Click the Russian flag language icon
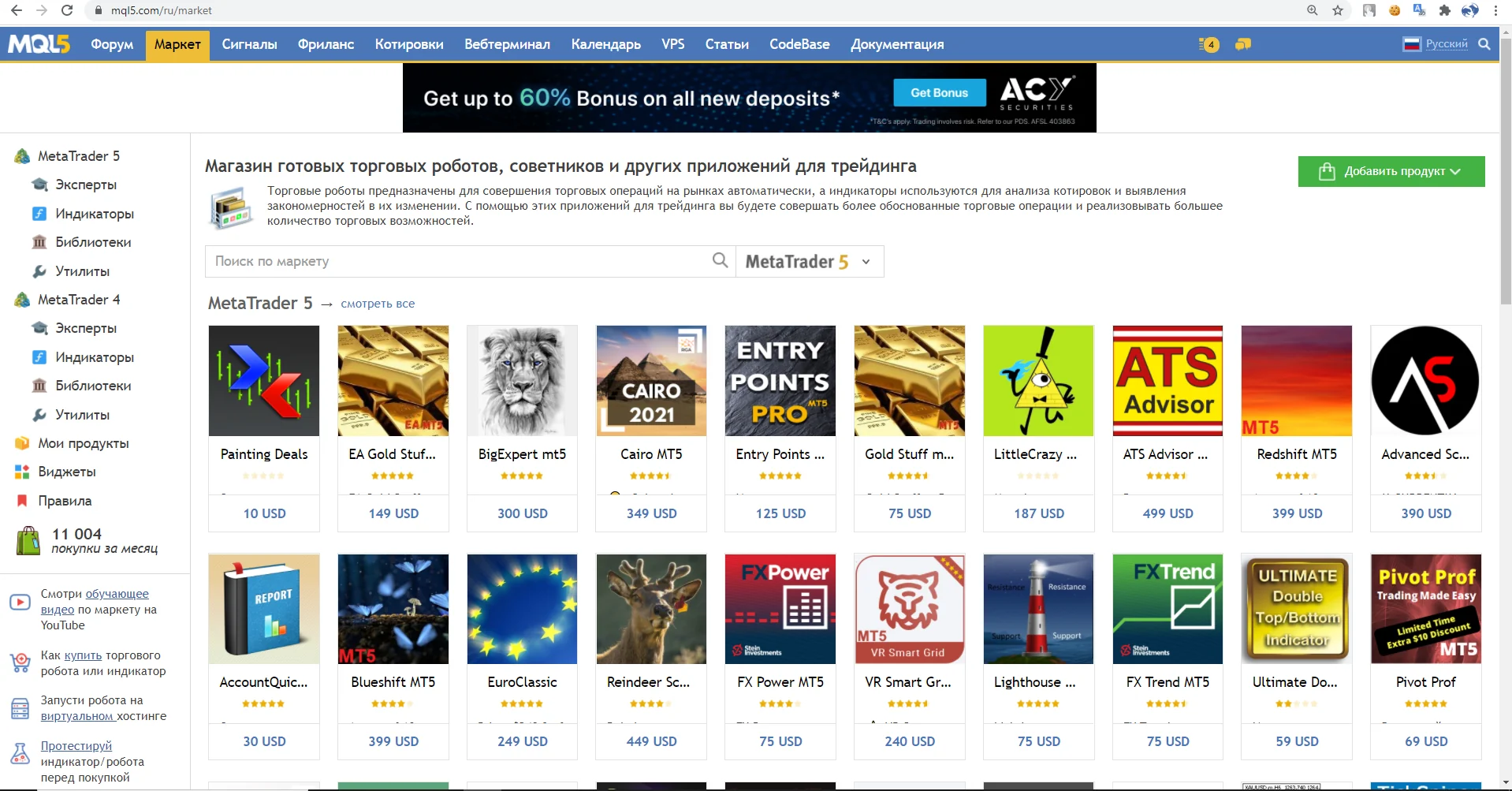Viewport: 1512px width, 791px height. [1411, 44]
